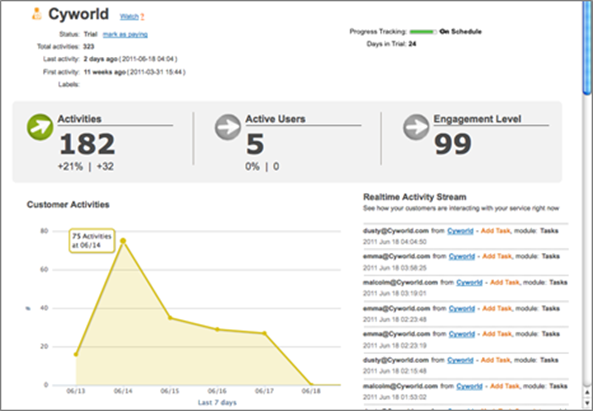Click the orange question mark beside Watch
This screenshot has height=411, width=593.
point(142,17)
